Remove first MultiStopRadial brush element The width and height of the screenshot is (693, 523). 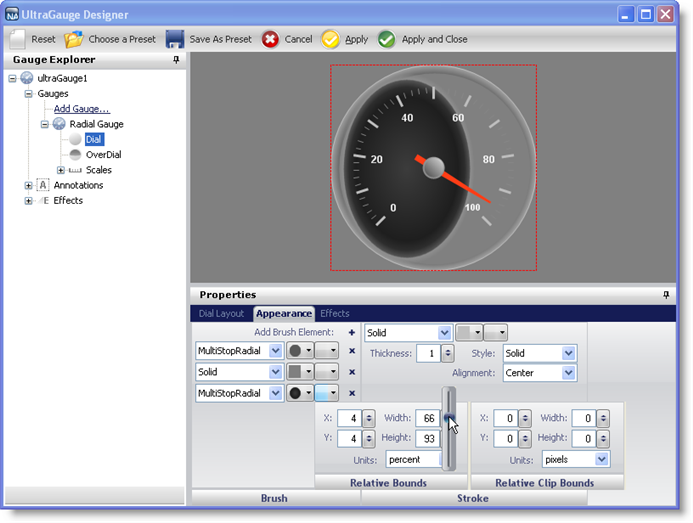point(352,351)
